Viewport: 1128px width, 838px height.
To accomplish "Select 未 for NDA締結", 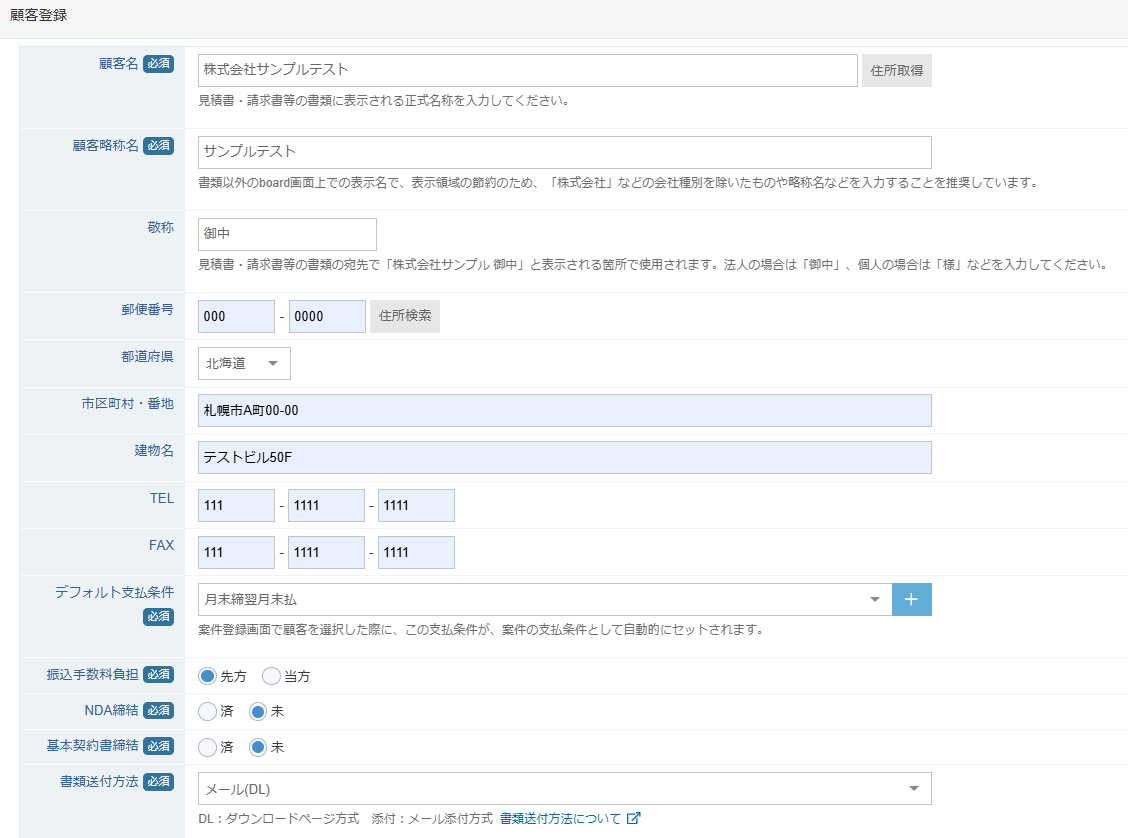I will [x=258, y=712].
